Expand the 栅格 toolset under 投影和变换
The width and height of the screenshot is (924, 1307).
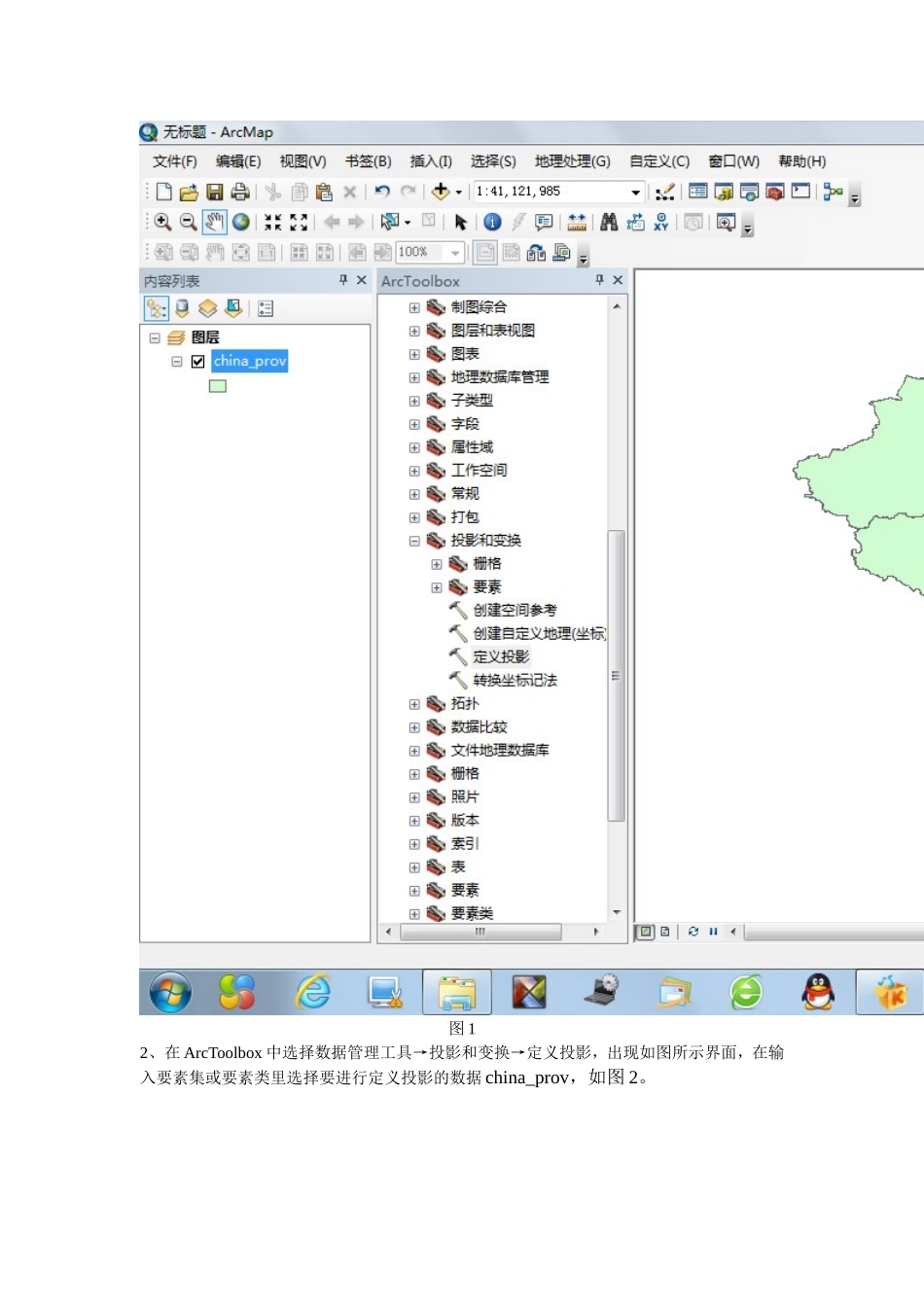(x=437, y=564)
